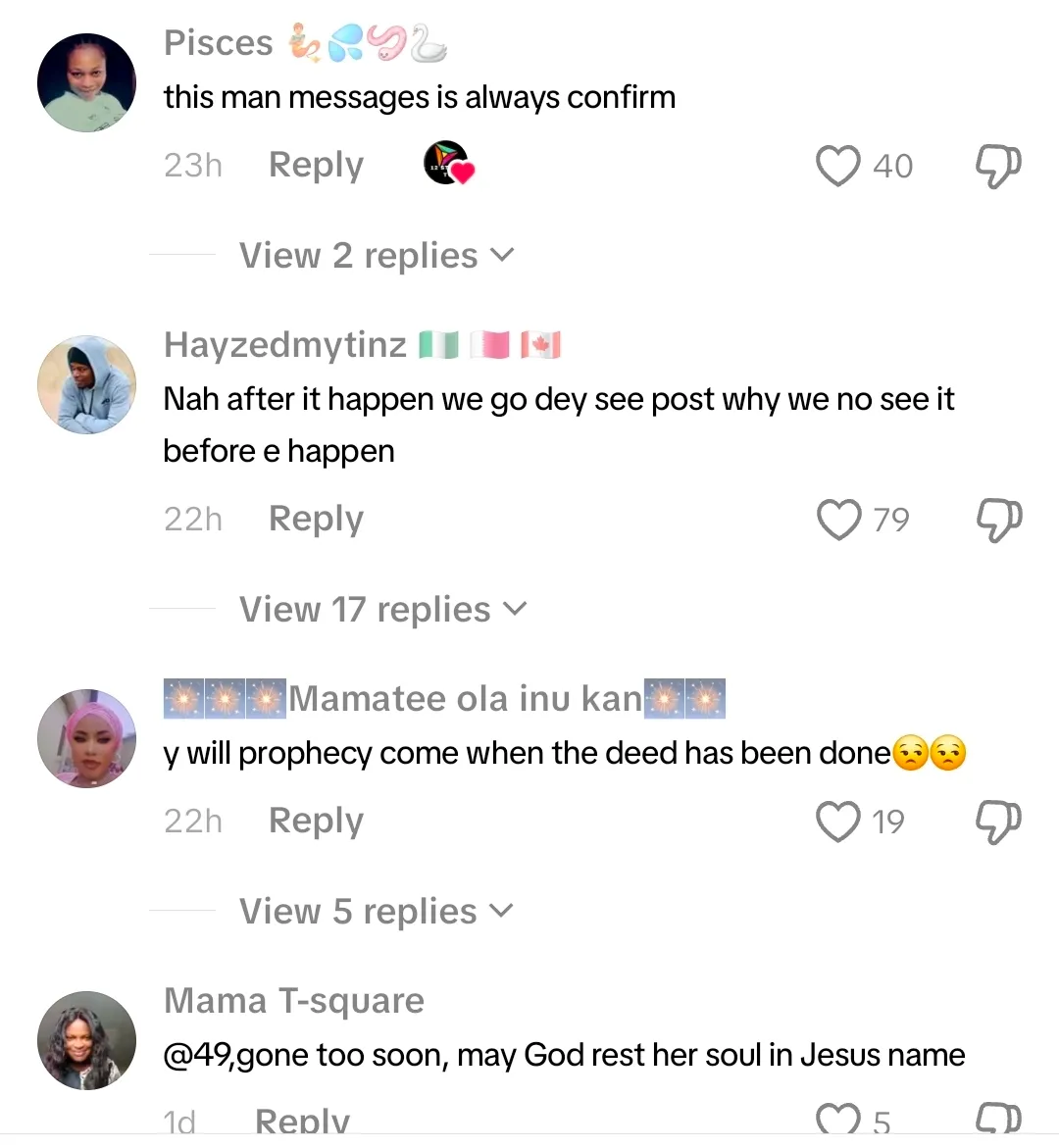Like the Pisces comment with heart icon
1059x1148 pixels.
tap(838, 166)
